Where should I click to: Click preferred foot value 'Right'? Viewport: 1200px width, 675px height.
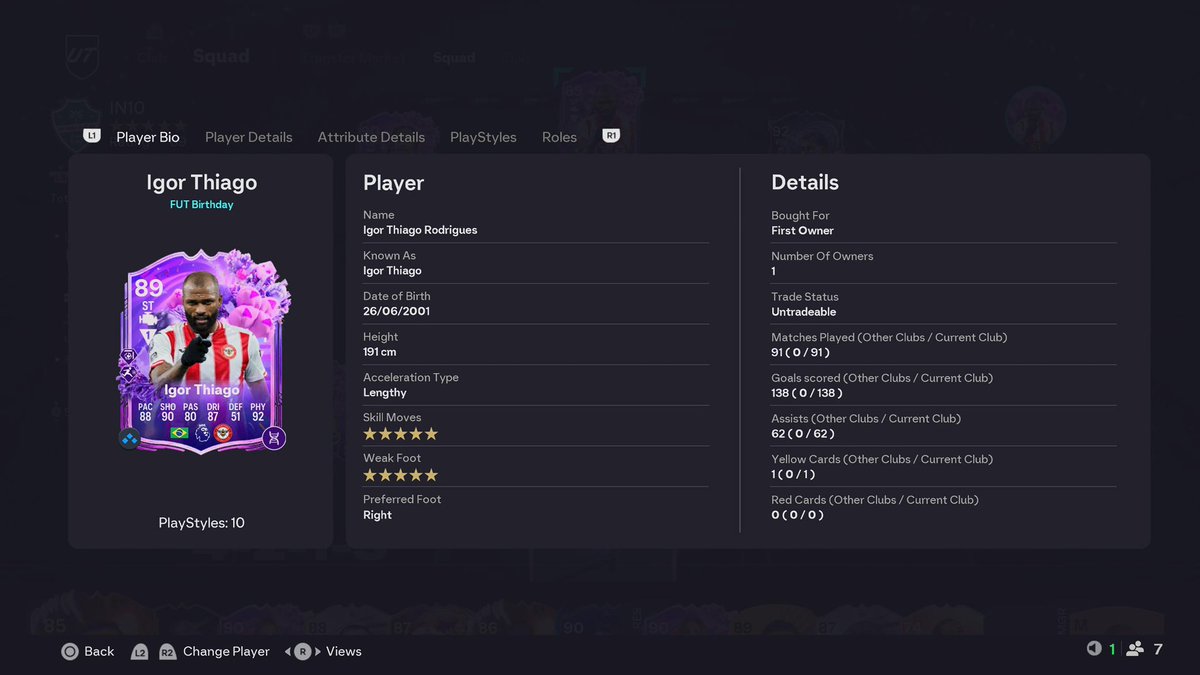coord(377,515)
